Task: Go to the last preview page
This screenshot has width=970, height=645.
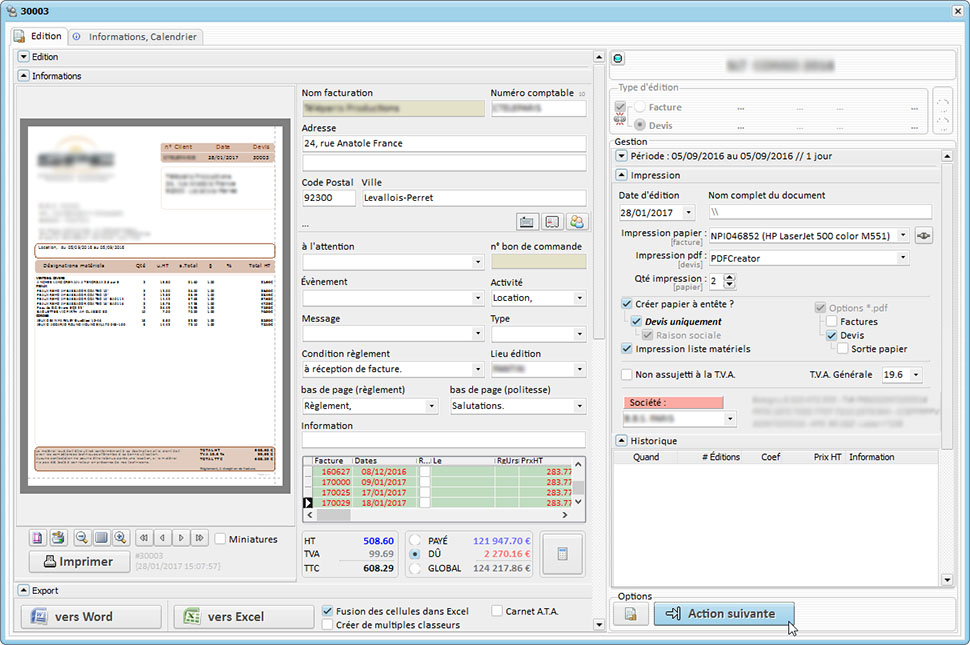Action: click(x=200, y=538)
